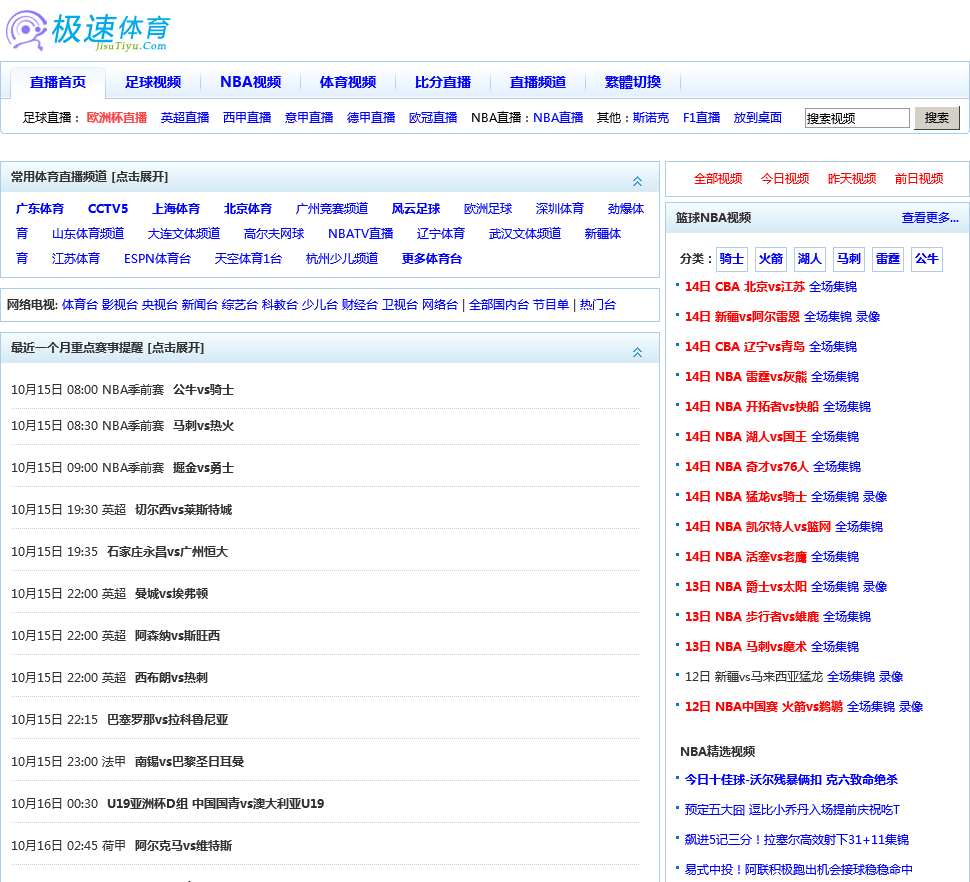The width and height of the screenshot is (970, 882).
Task: Open the 风云足球 channel
Action: coord(416,208)
